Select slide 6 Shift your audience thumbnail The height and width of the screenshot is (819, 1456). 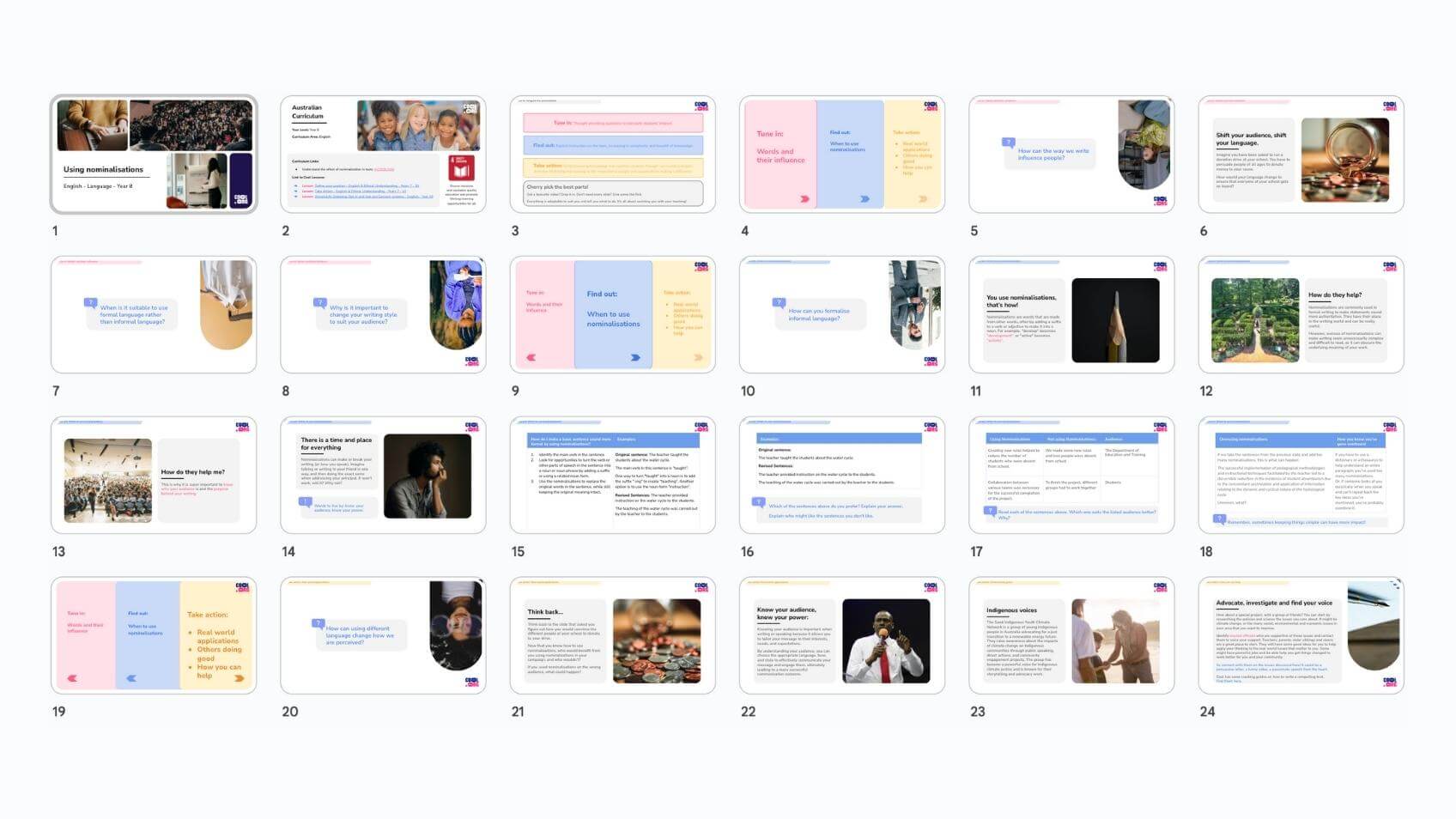1301,154
